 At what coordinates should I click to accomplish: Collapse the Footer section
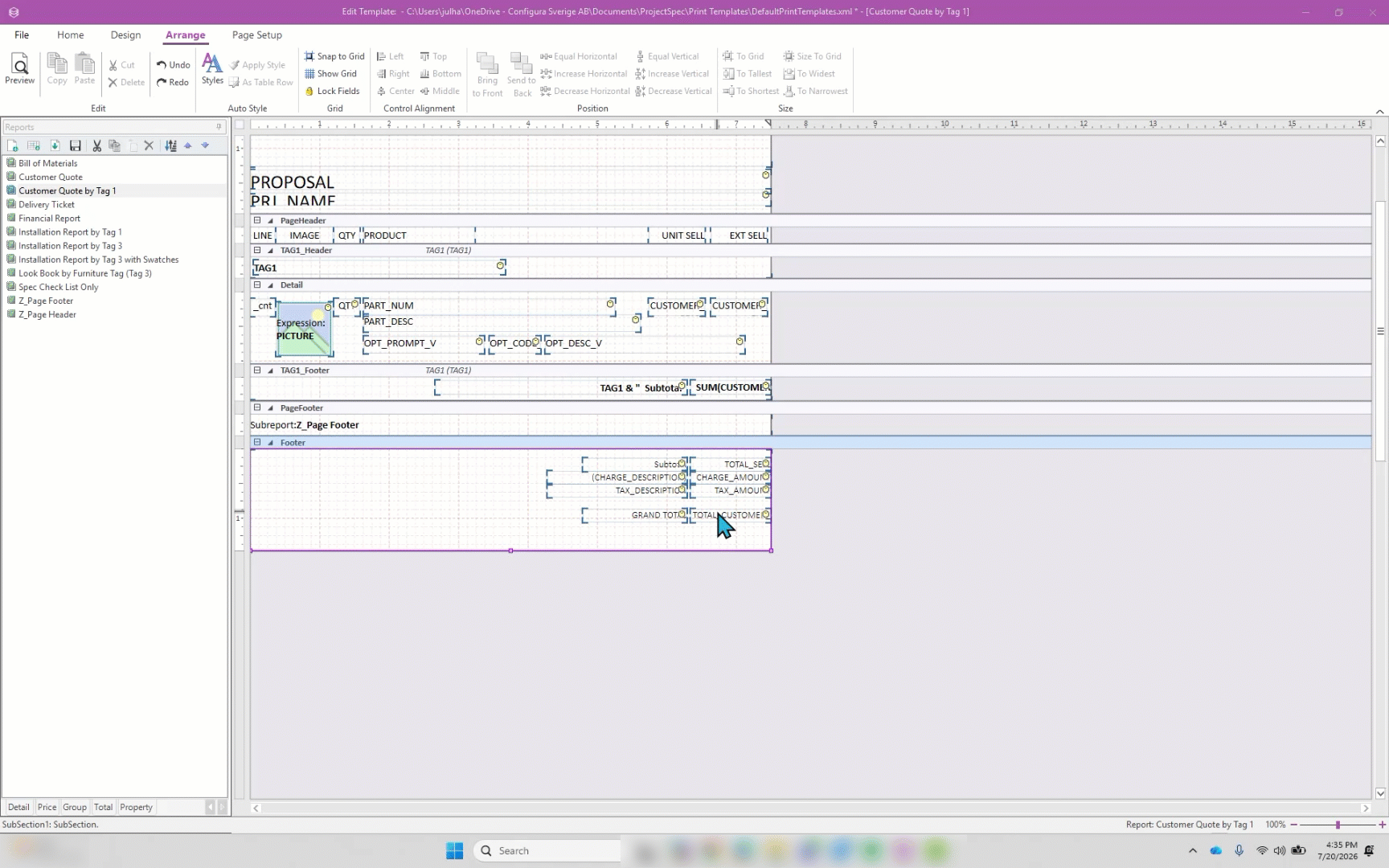point(257,442)
